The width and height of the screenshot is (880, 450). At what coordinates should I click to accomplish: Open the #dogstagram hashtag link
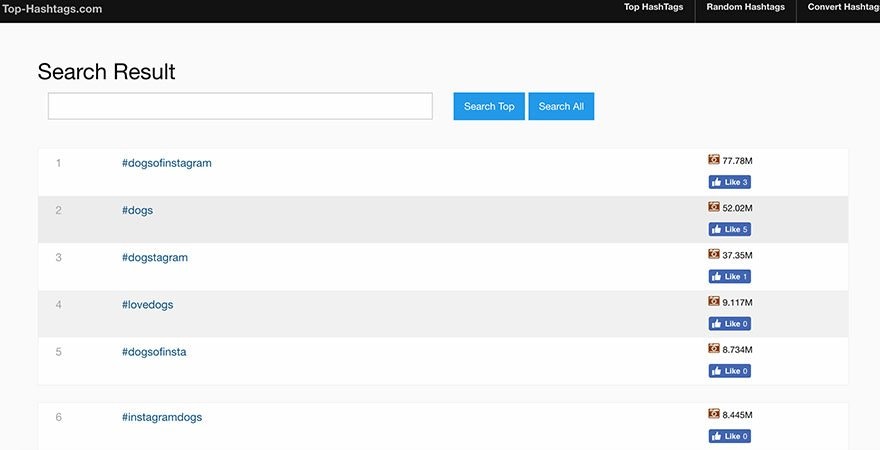click(155, 257)
